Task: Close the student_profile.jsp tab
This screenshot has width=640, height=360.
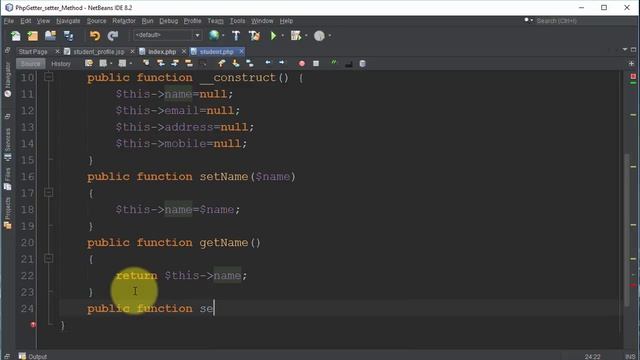Action: coord(132,51)
